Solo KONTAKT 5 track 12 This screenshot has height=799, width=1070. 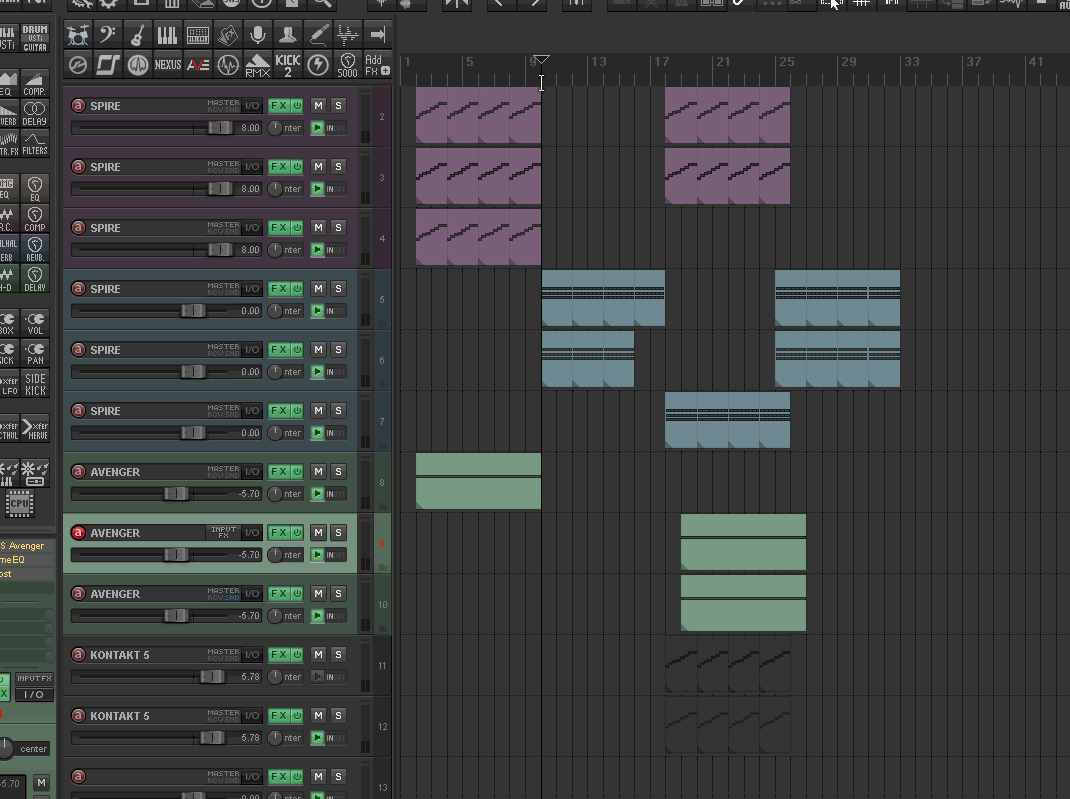[338, 715]
